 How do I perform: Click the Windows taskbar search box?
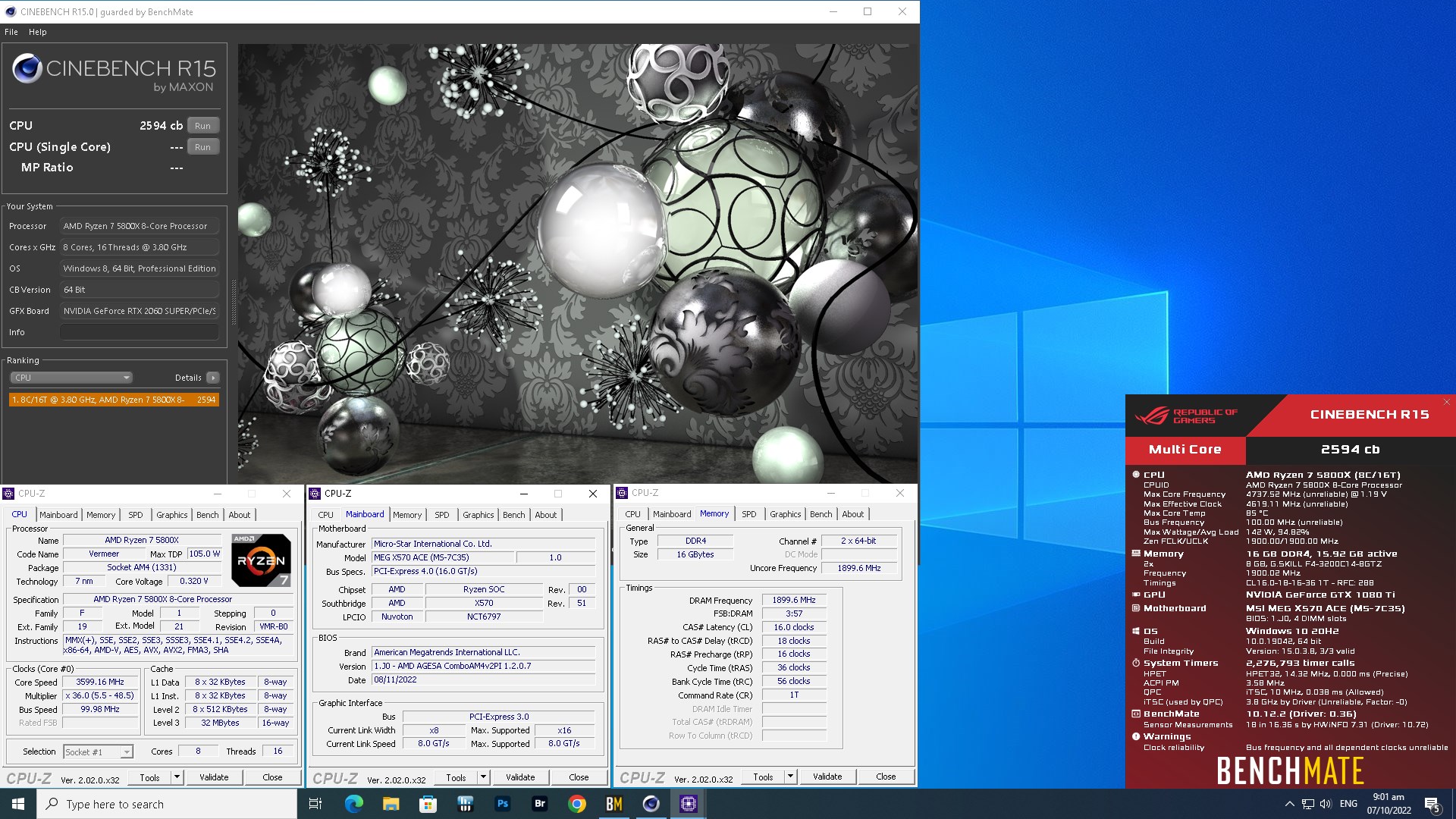167,804
